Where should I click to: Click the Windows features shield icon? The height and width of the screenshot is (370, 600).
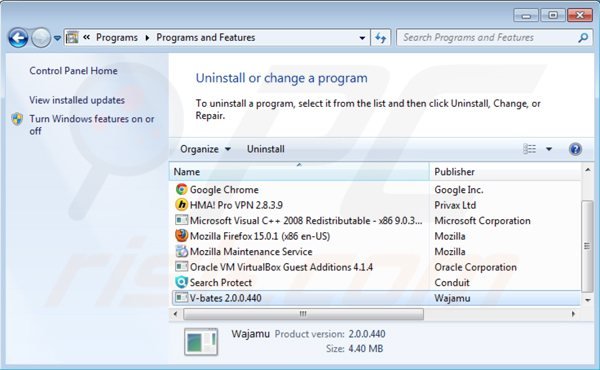coord(17,119)
